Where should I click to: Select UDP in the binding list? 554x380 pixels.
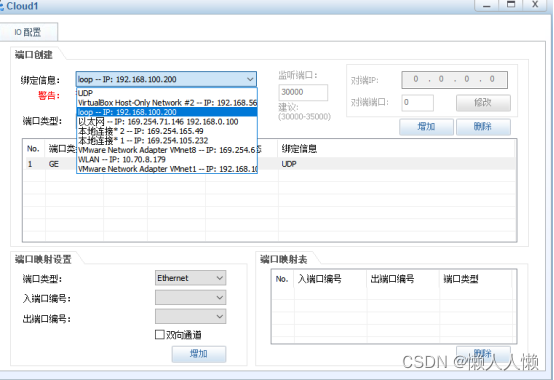(x=167, y=93)
